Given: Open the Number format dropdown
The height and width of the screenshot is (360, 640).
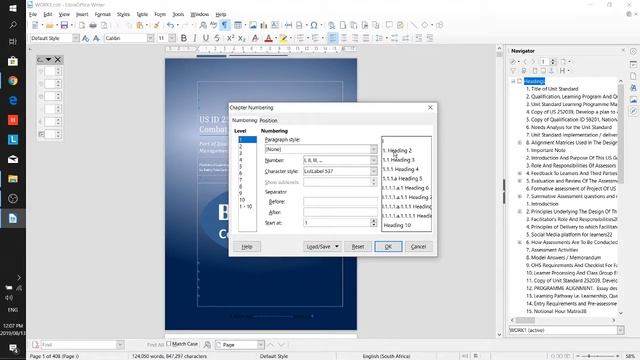Looking at the screenshot, I should point(373,160).
